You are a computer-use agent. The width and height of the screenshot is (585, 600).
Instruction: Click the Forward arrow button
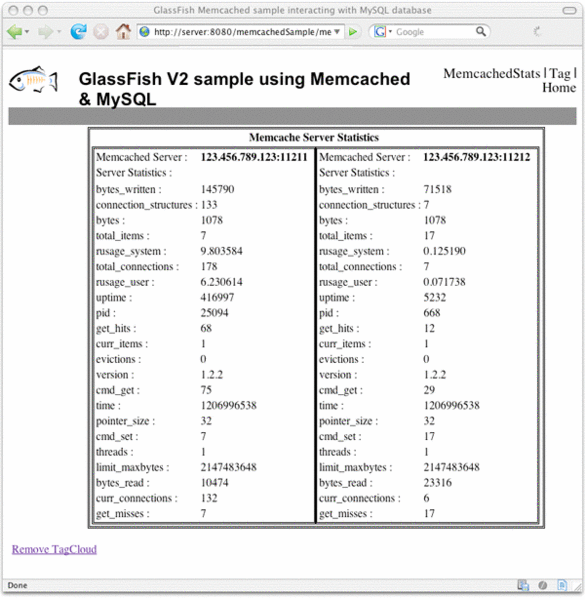point(46,32)
